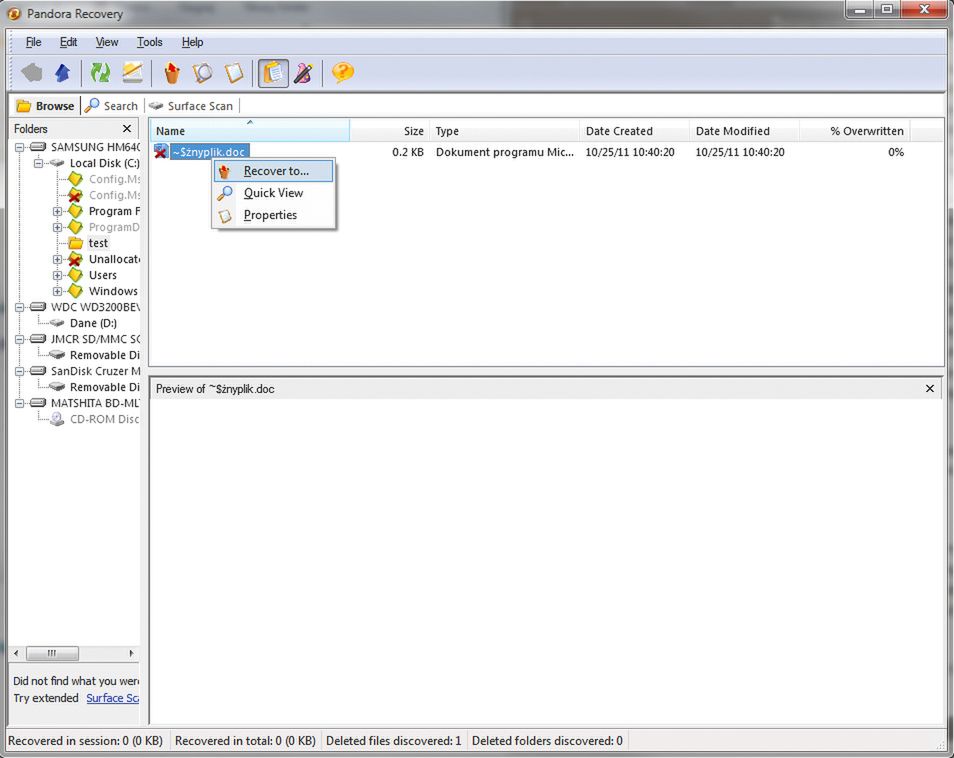Click the 'Recovered in session: 0 (0 KB)' status
954x758 pixels.
[85, 740]
